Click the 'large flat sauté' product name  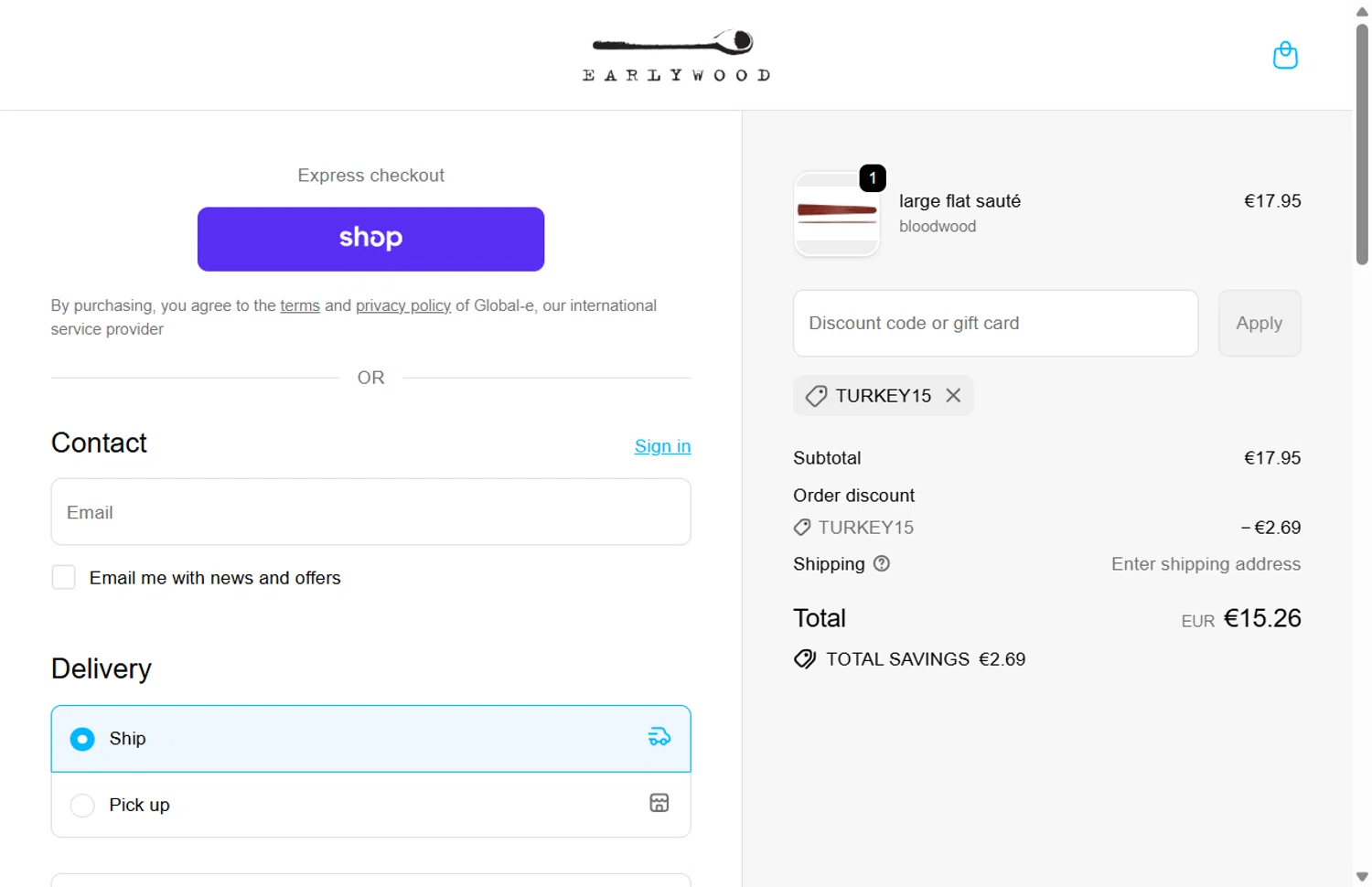pos(959,201)
